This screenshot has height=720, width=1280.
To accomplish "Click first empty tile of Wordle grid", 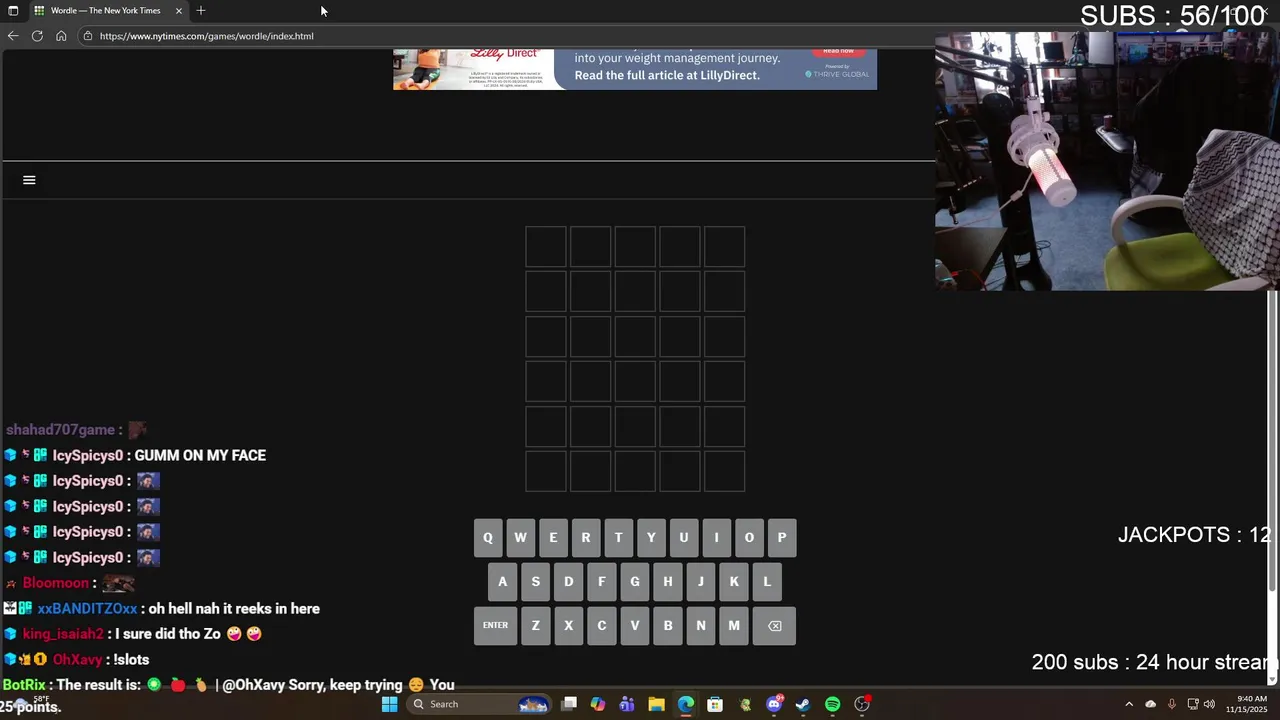I will click(546, 247).
